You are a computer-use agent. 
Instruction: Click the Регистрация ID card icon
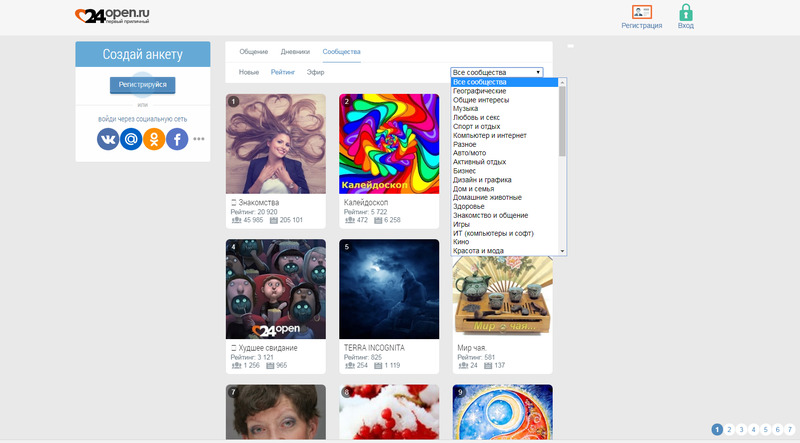[x=641, y=12]
